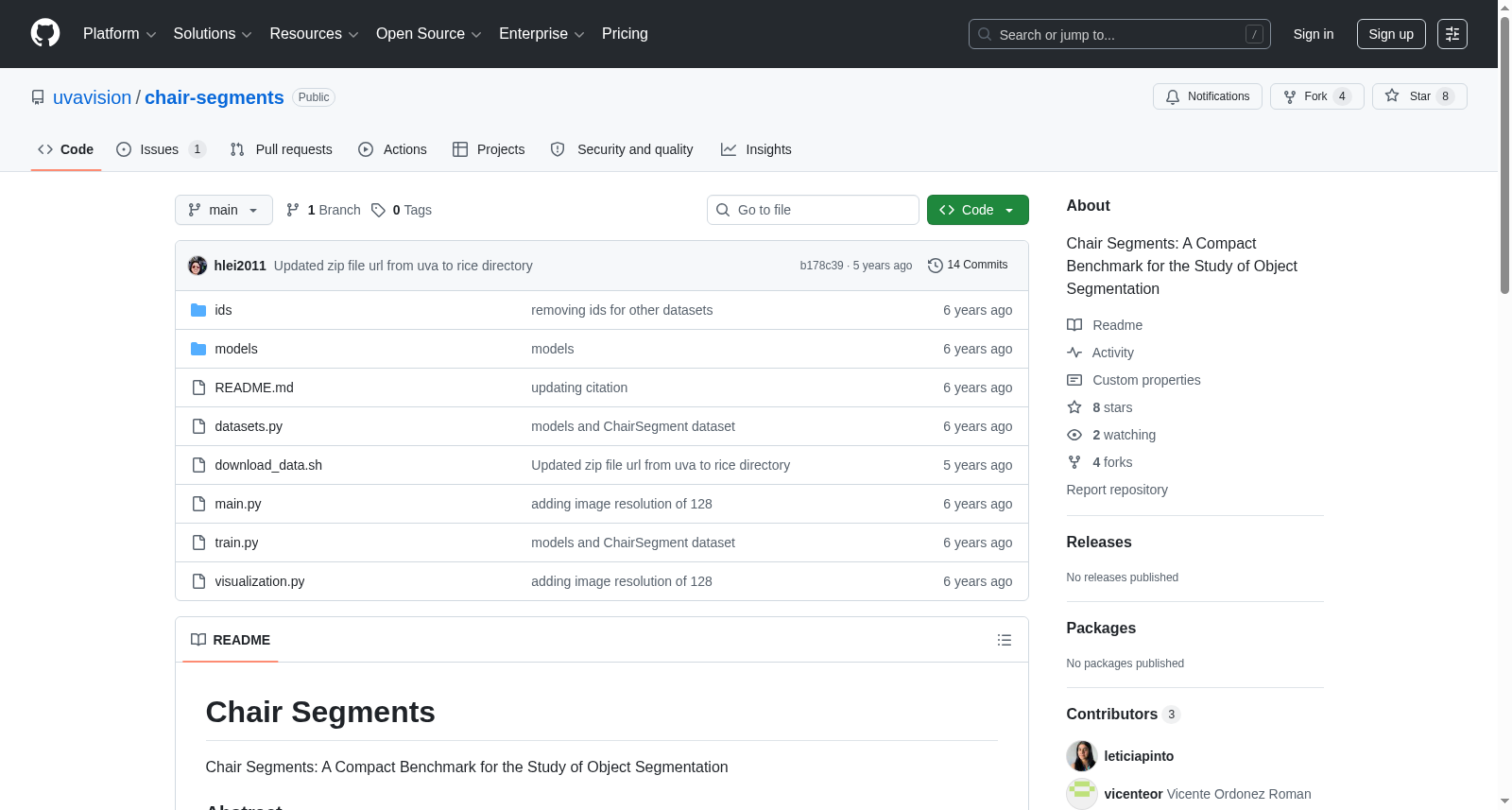Open the Packages section heading
The height and width of the screenshot is (810, 1512).
[1101, 629]
